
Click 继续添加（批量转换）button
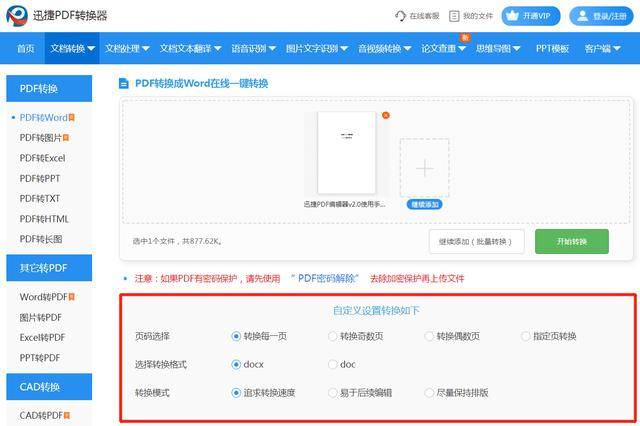coord(476,241)
